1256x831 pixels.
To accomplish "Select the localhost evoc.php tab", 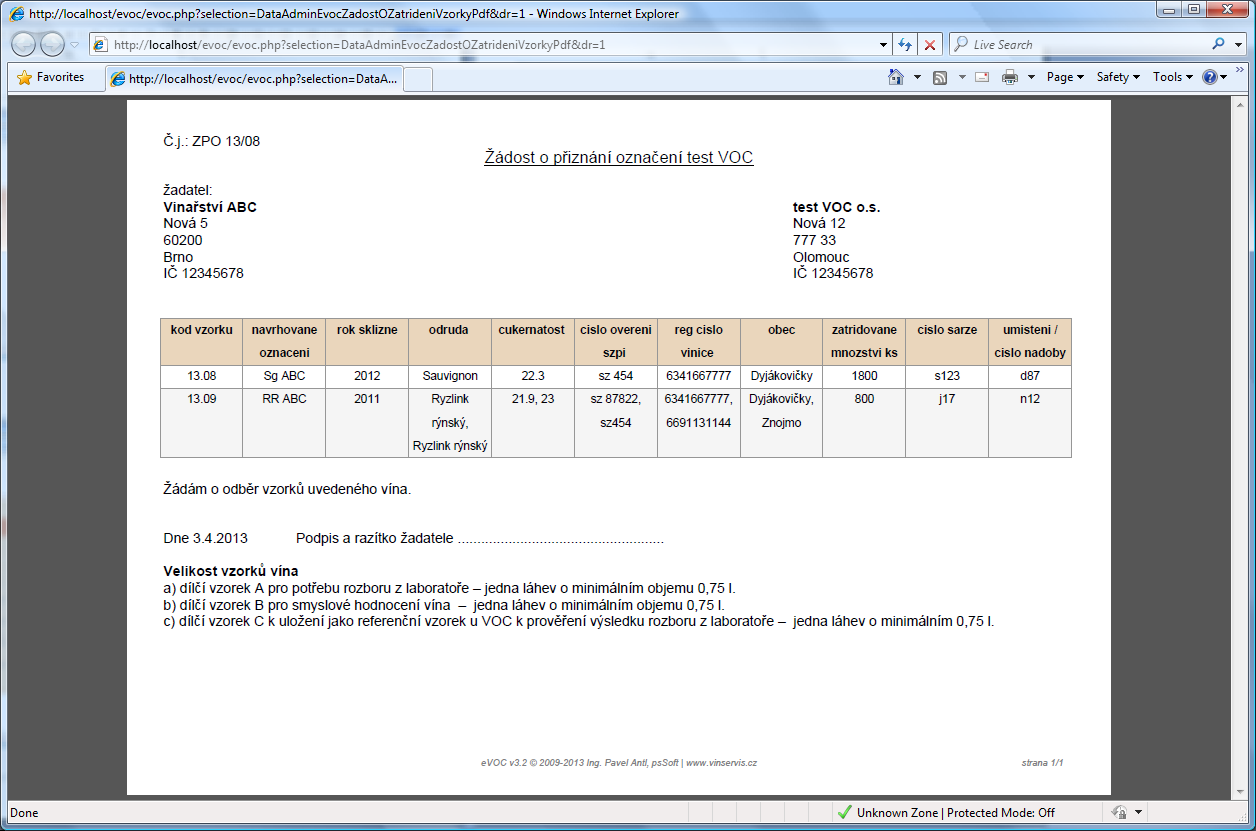I will click(254, 78).
